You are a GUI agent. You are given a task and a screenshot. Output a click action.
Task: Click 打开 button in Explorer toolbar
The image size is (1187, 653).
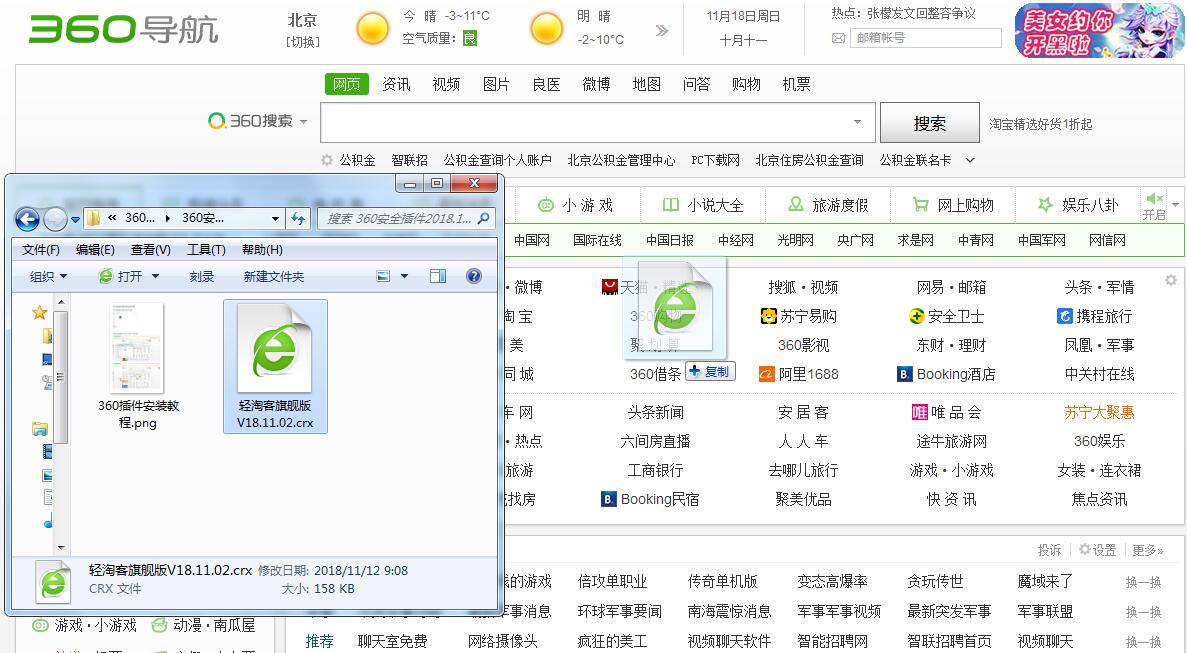tap(120, 277)
